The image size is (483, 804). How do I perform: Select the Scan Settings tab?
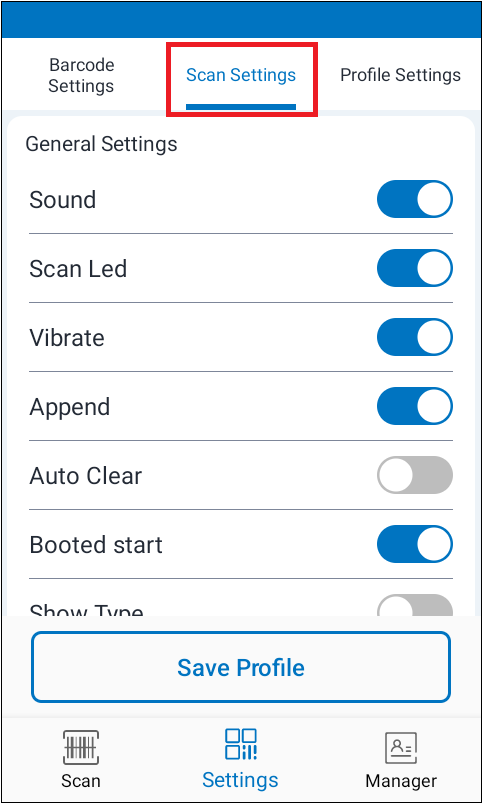tap(241, 75)
